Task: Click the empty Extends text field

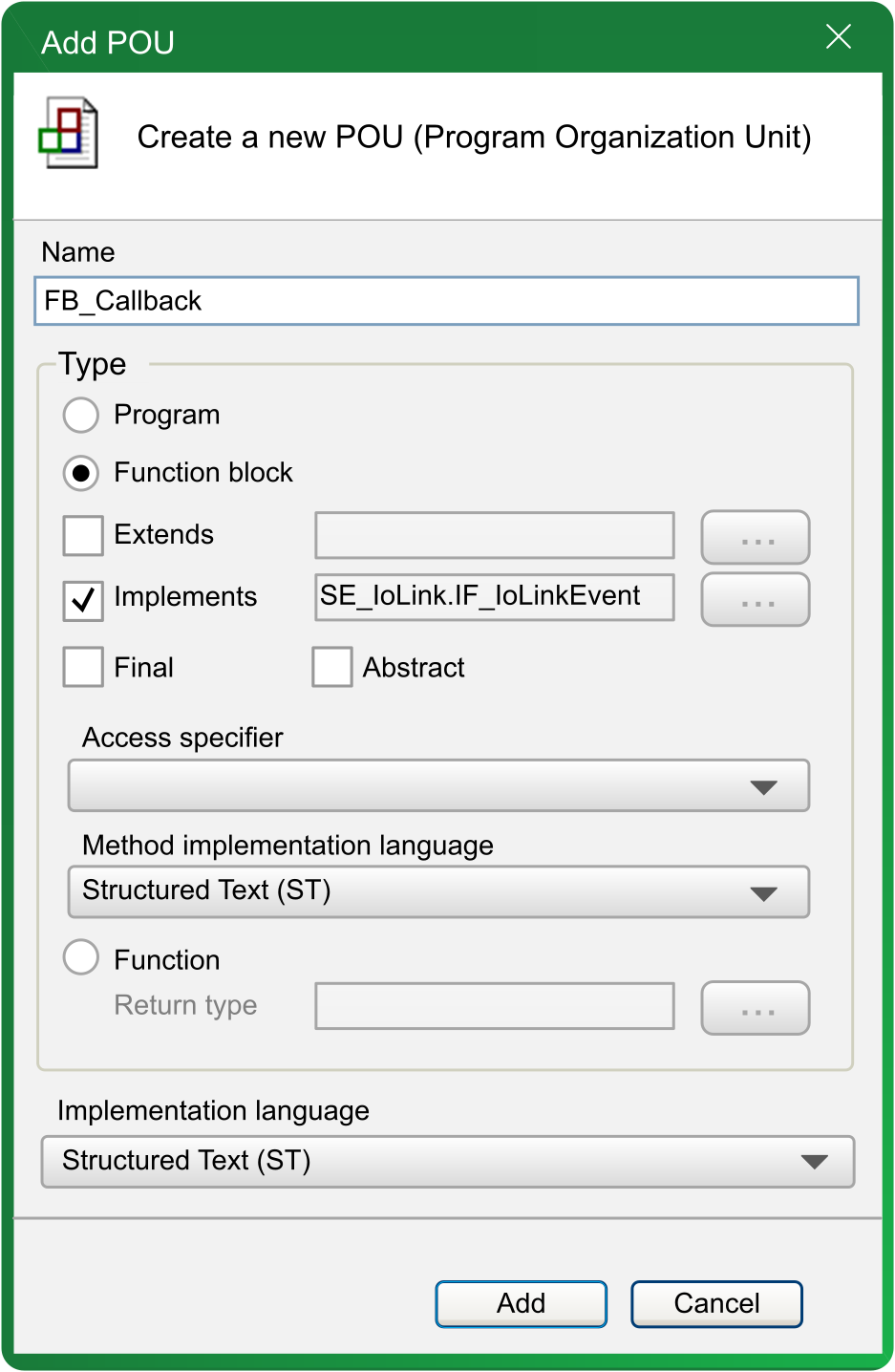Action: [x=495, y=535]
